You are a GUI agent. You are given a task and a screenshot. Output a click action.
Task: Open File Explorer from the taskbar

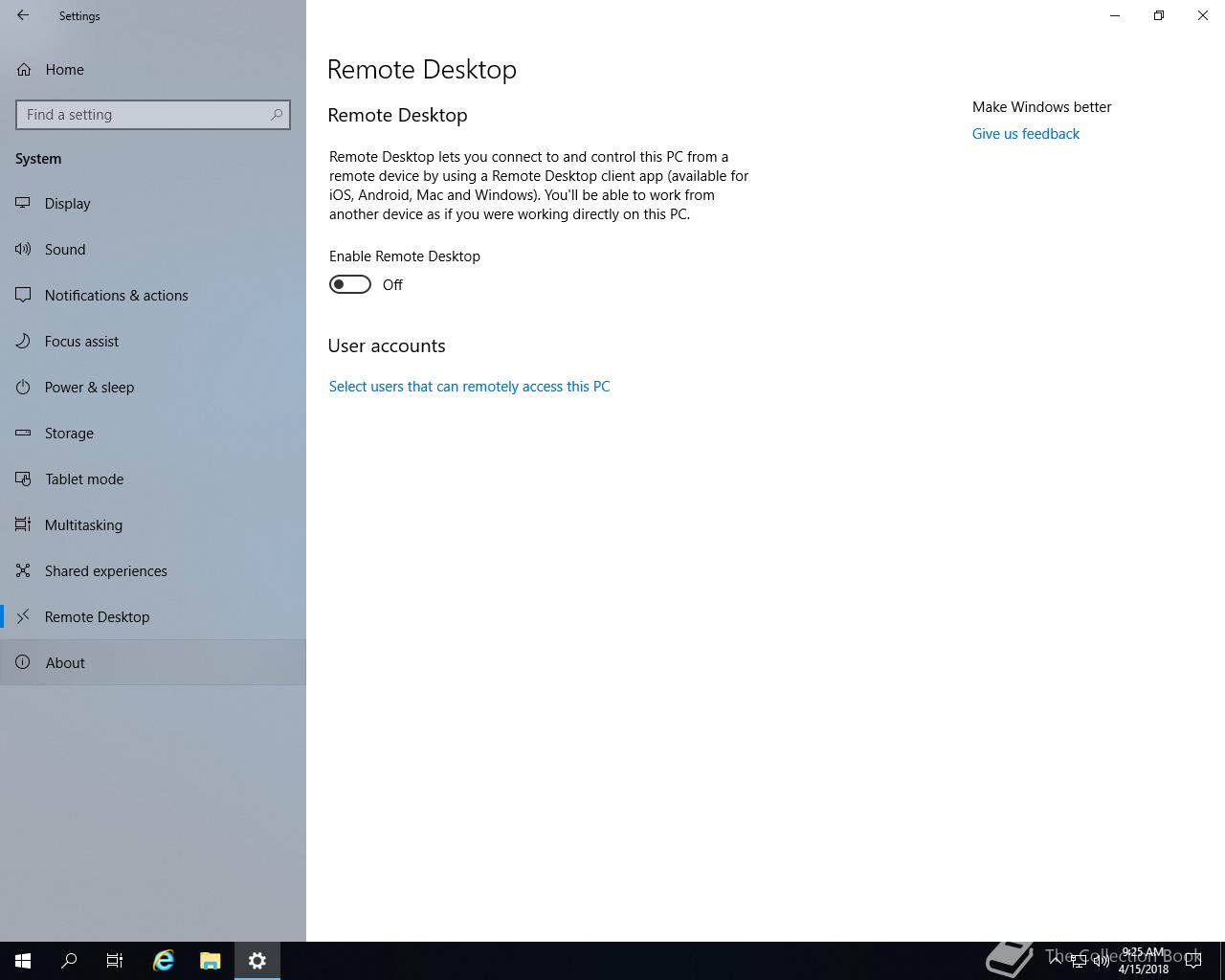click(211, 961)
